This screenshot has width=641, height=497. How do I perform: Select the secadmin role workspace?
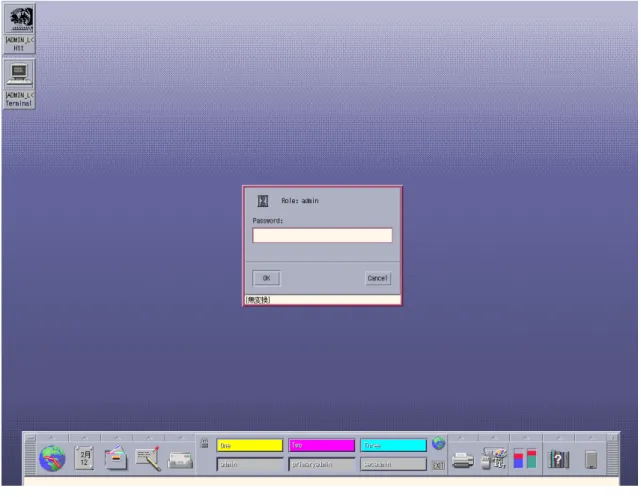click(x=393, y=465)
